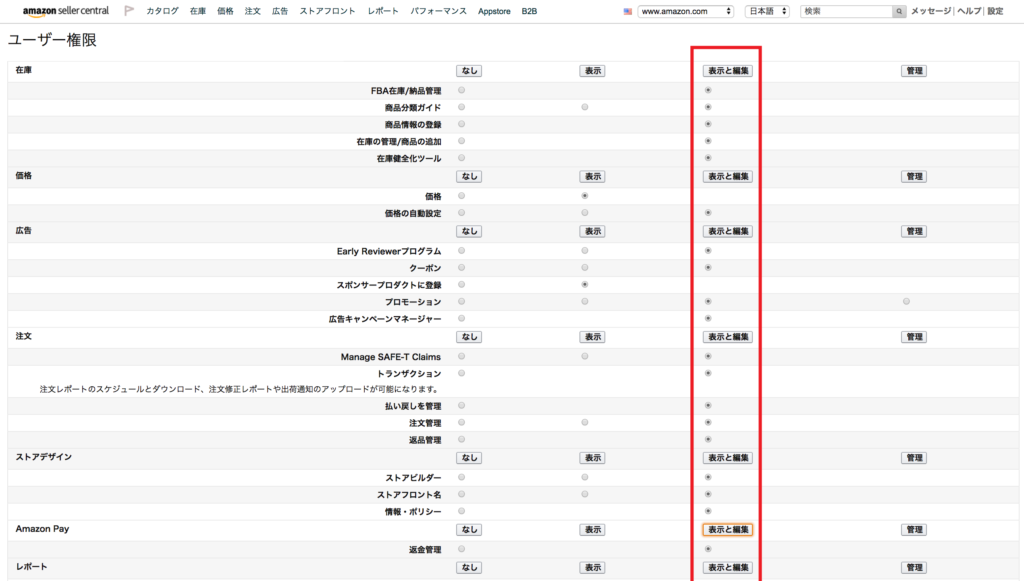
Task: Click the 検索 search input field
Action: click(x=846, y=11)
